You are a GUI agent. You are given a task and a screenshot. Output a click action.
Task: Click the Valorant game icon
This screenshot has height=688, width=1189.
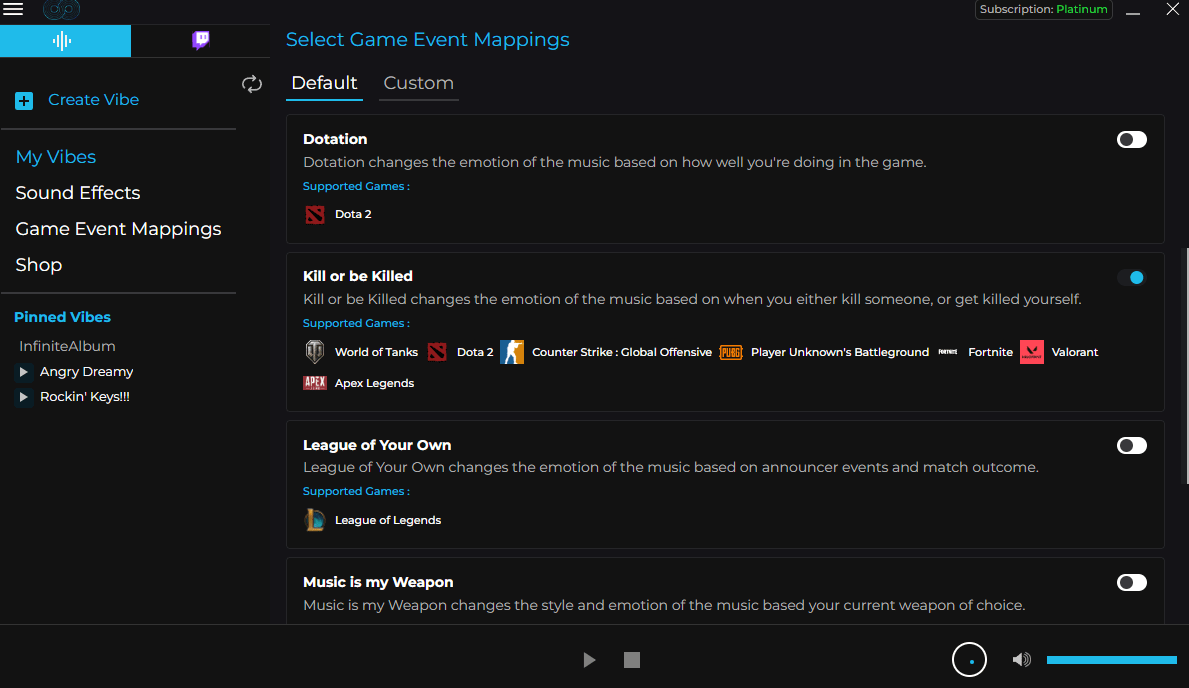click(1031, 352)
